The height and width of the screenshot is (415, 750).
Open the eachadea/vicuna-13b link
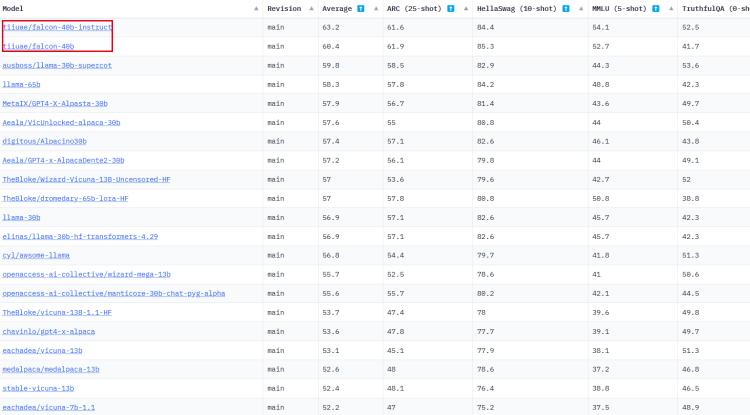coord(43,350)
